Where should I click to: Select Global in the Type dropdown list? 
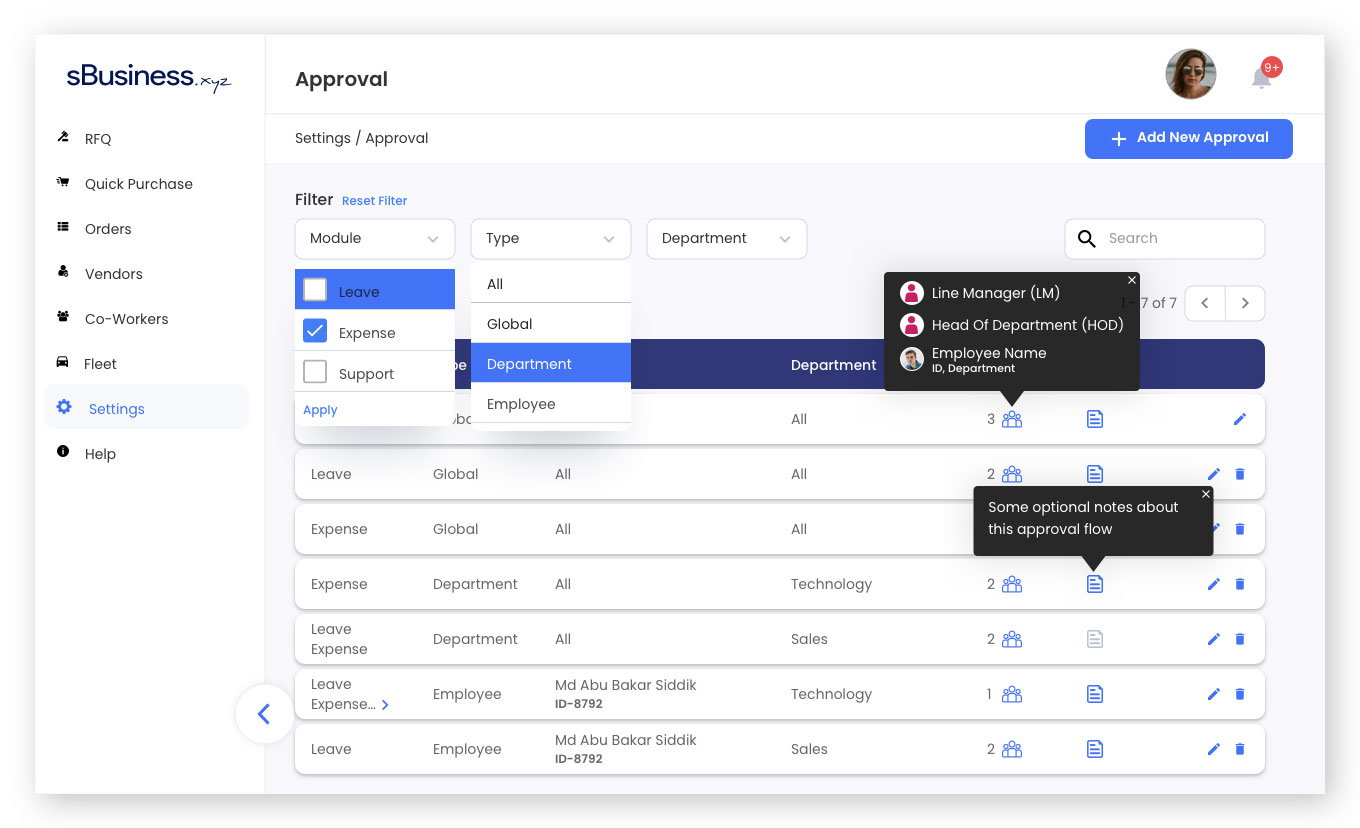(510, 324)
